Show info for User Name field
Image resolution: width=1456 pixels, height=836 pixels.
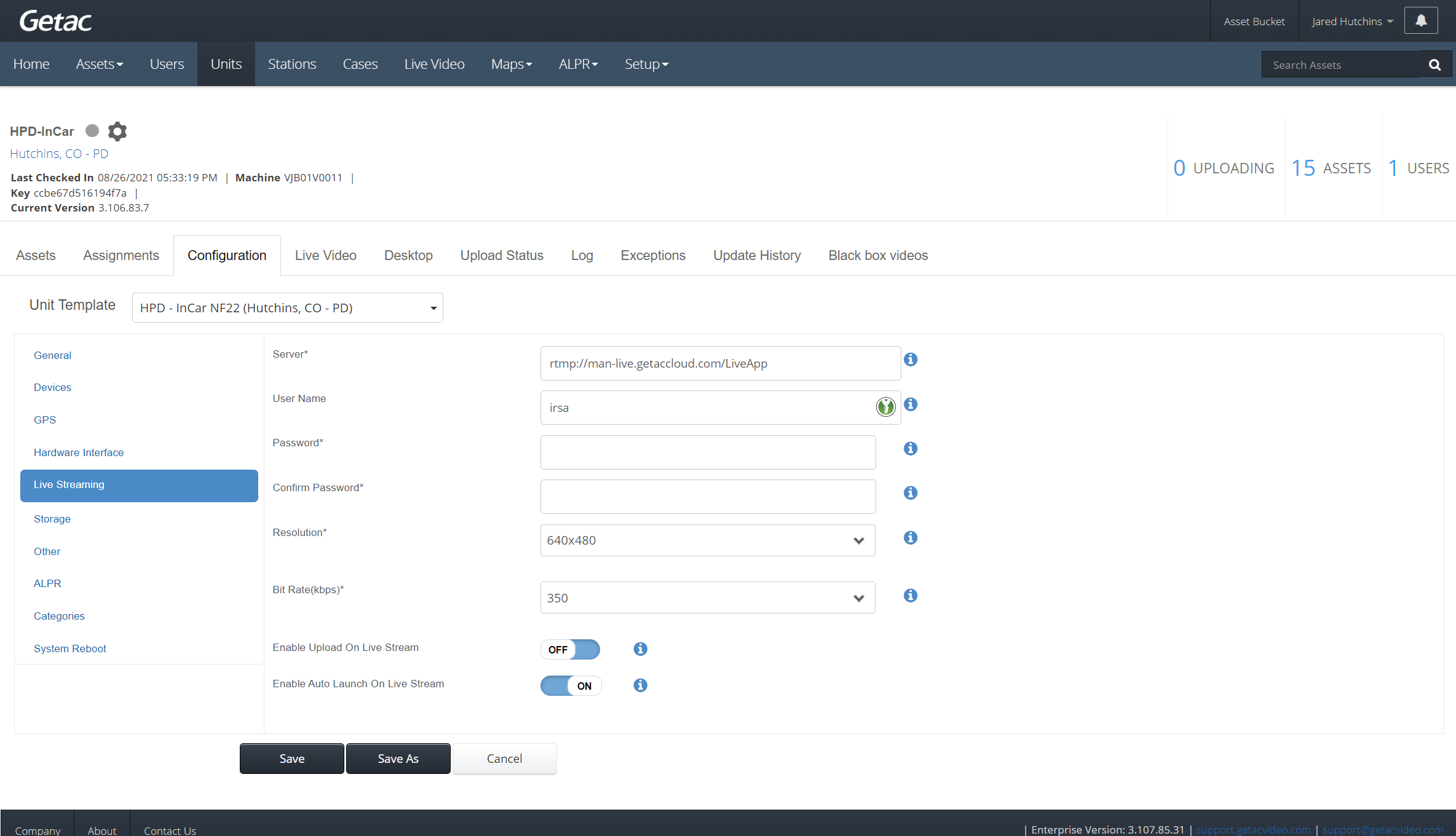coord(911,404)
